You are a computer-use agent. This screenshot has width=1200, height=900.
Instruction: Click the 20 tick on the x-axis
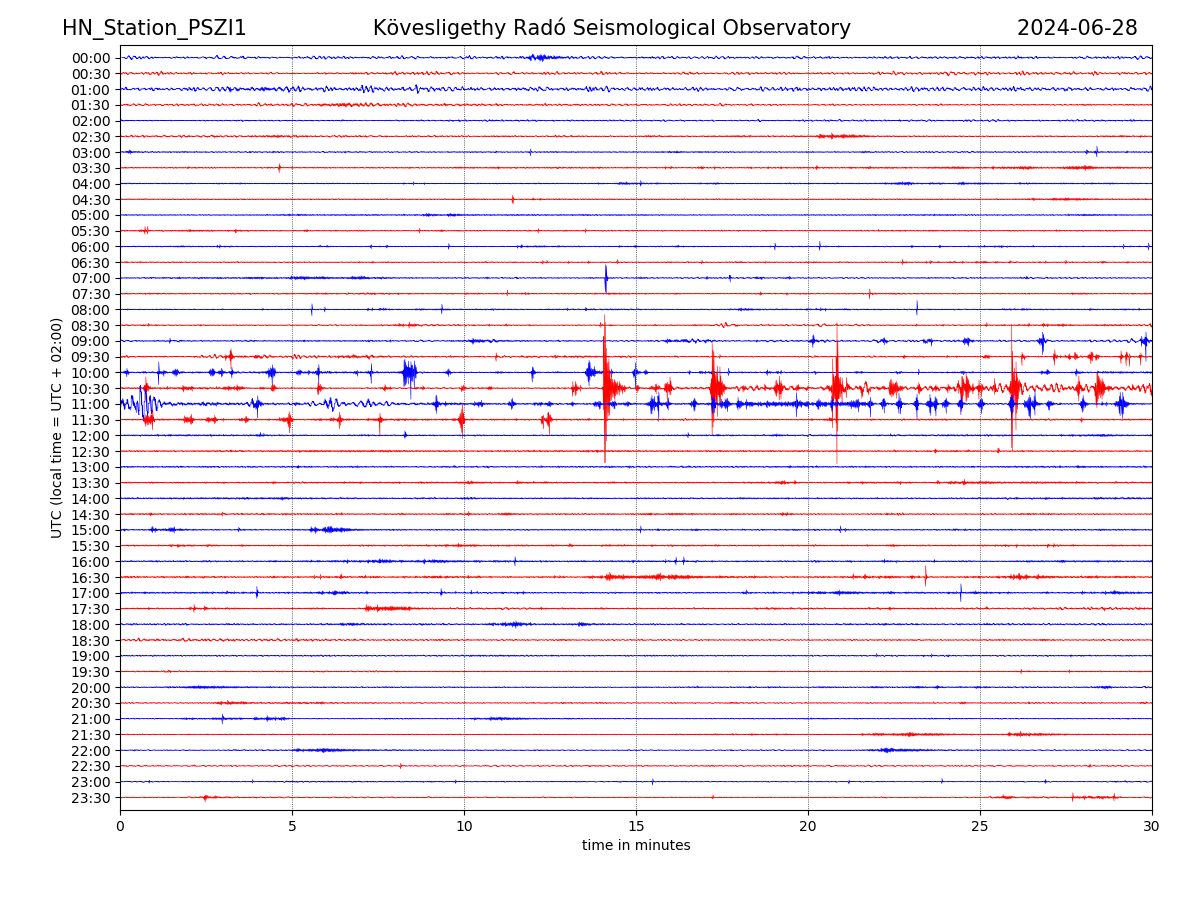tap(808, 826)
